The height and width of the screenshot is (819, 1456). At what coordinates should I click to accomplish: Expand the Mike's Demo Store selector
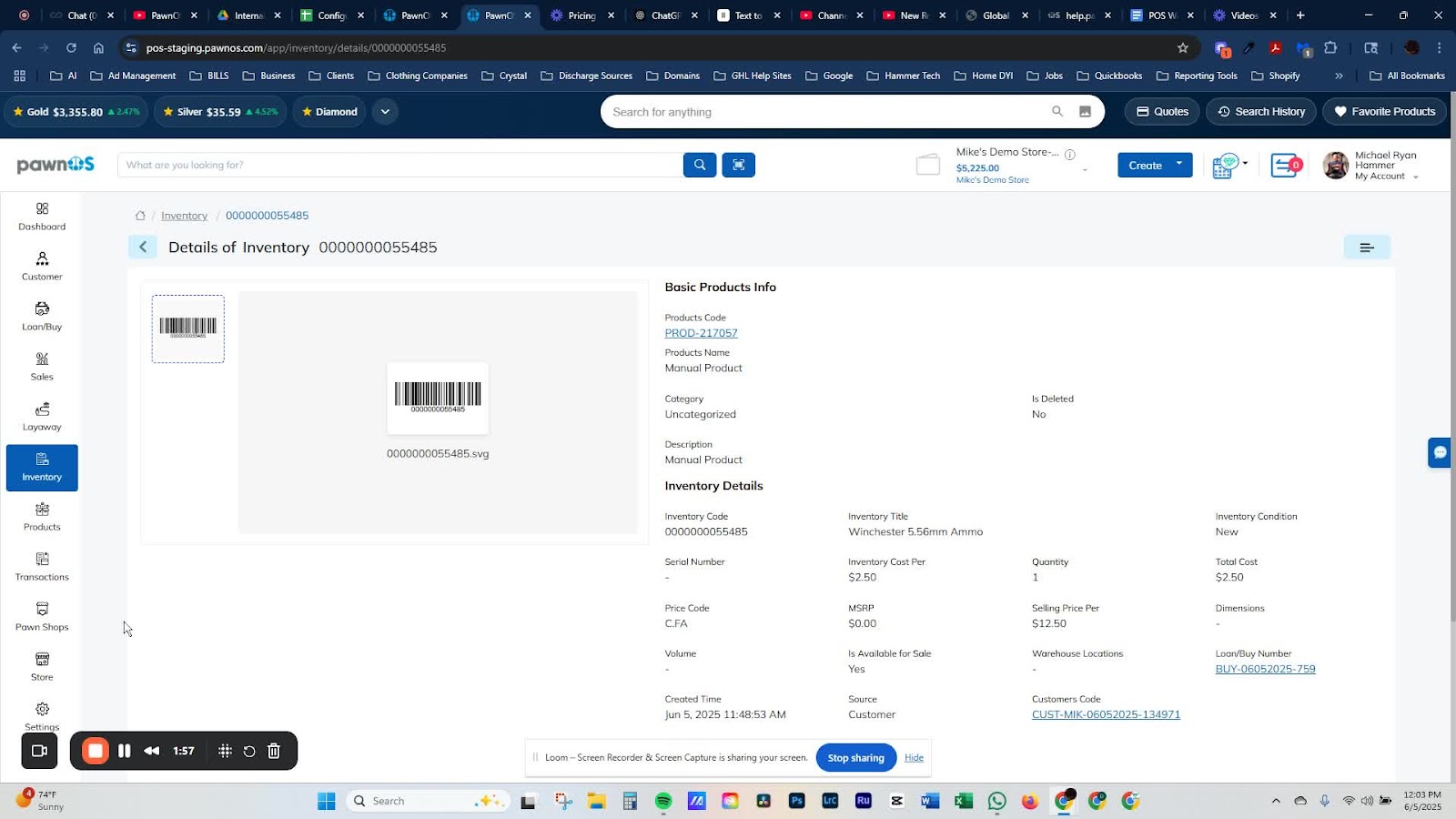(x=1085, y=169)
